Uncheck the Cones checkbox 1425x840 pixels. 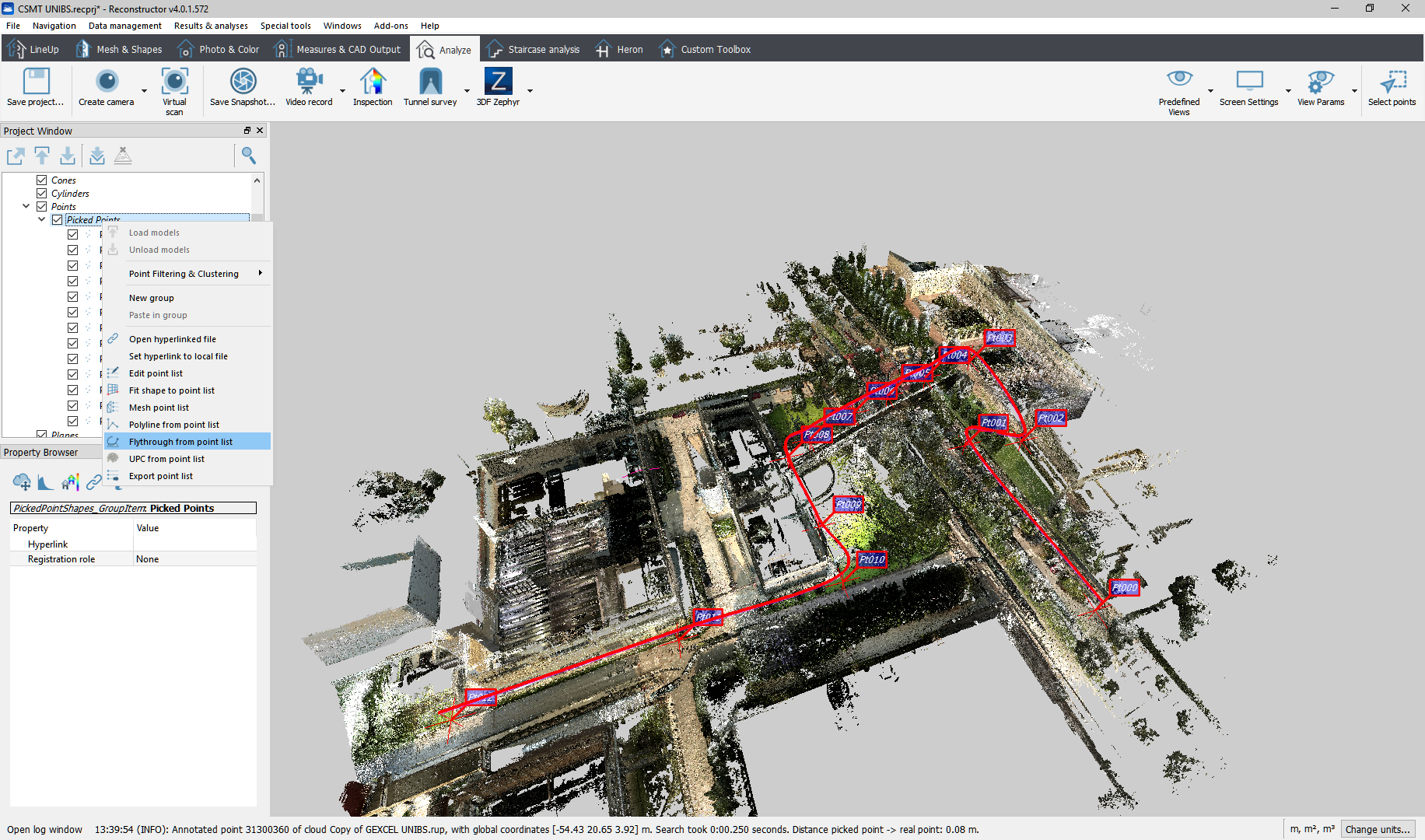[x=42, y=180]
